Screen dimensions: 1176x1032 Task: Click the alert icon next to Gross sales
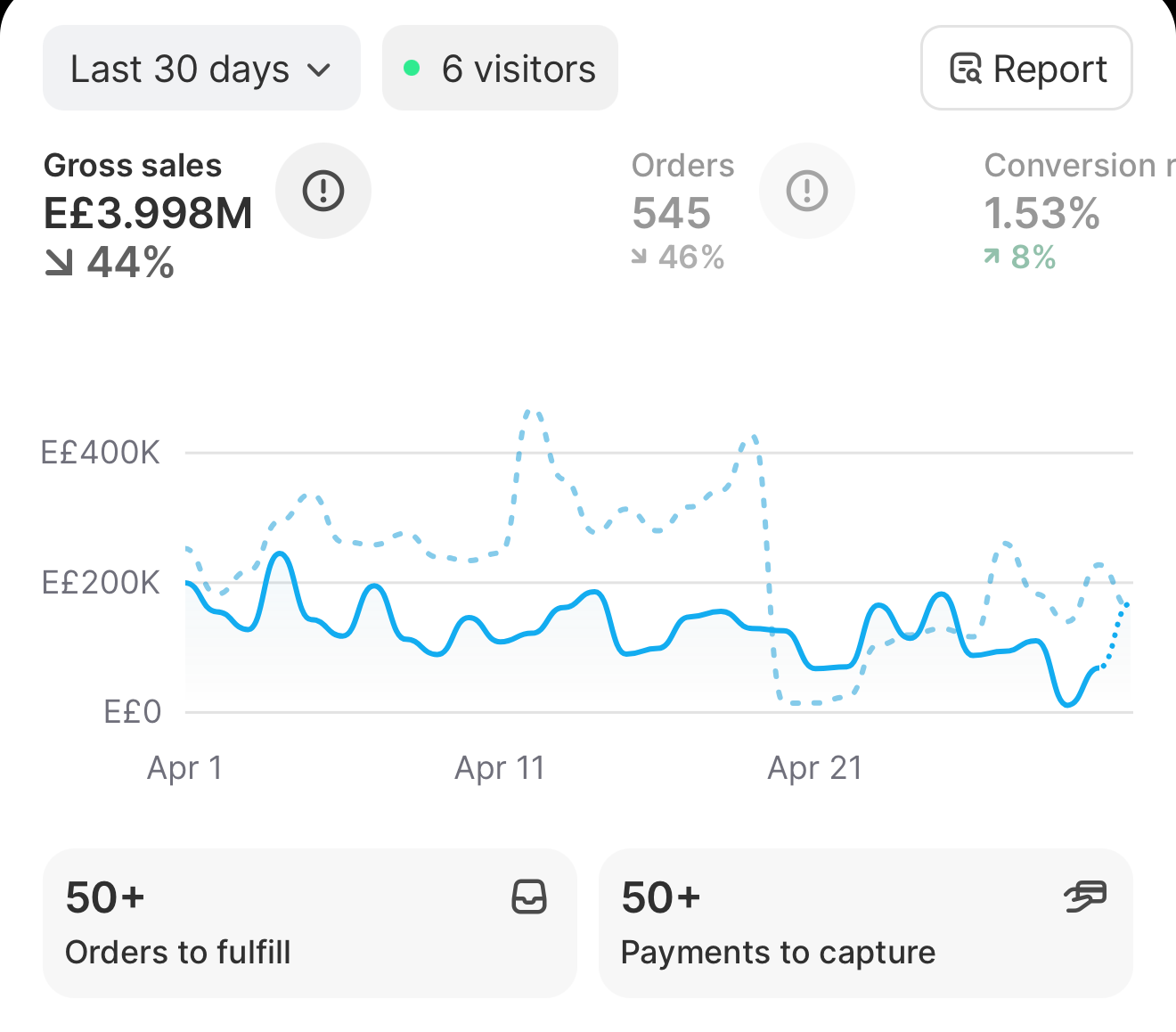323,191
